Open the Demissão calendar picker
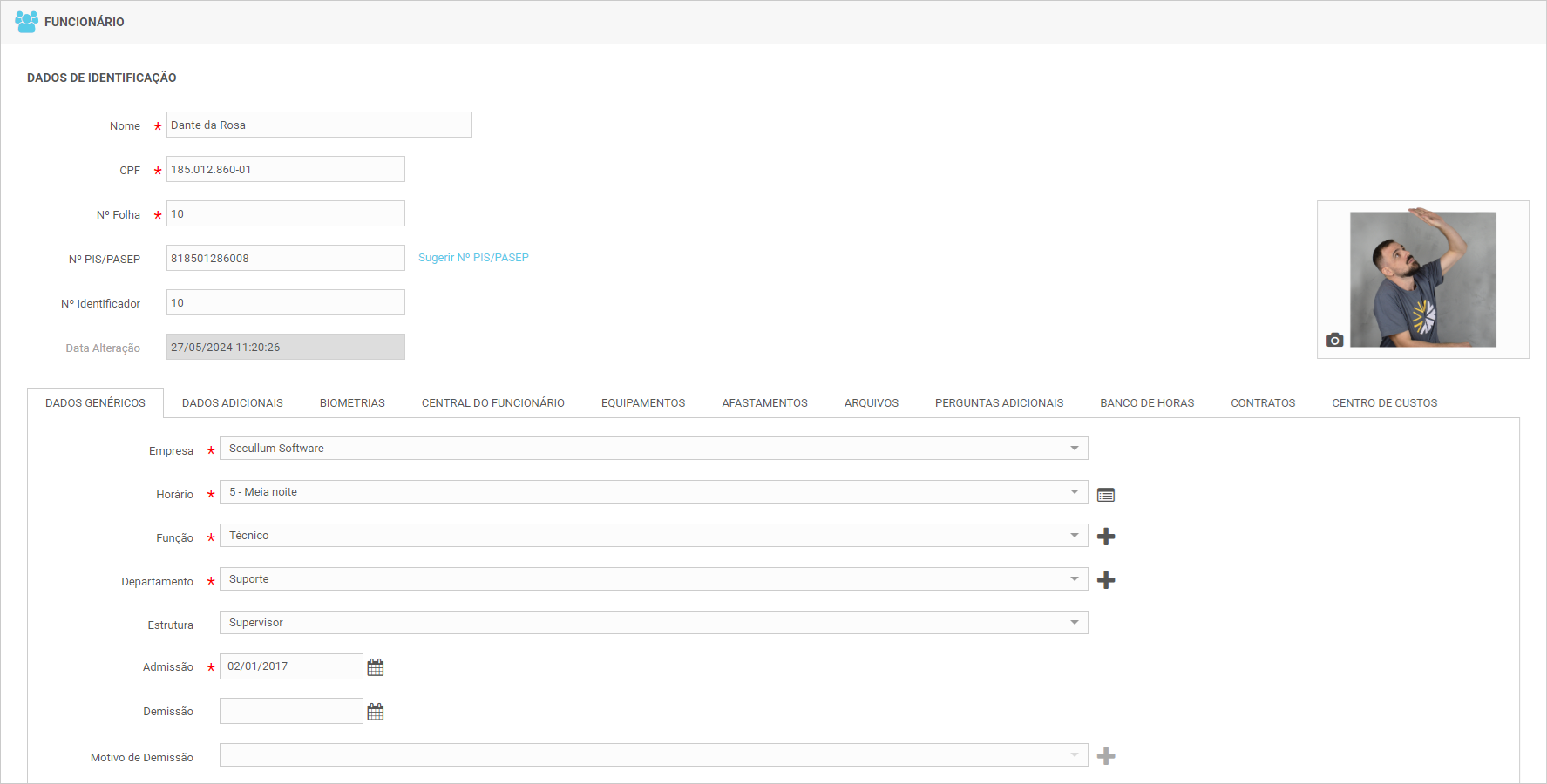Image resolution: width=1547 pixels, height=784 pixels. pos(376,712)
